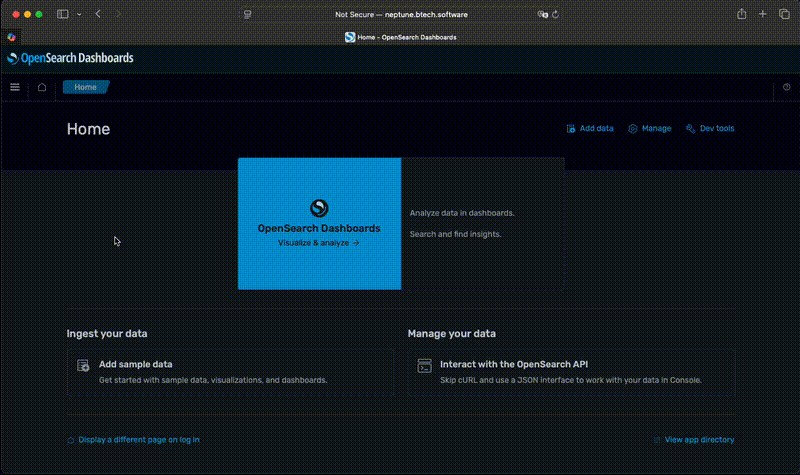The height and width of the screenshot is (475, 800).
Task: Open a new tab with plus icon
Action: coord(763,14)
